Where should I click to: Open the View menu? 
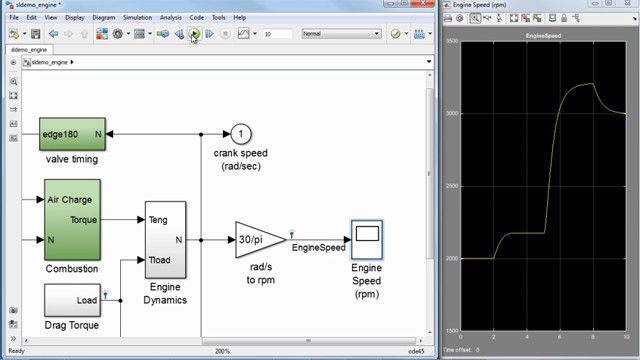[51, 18]
